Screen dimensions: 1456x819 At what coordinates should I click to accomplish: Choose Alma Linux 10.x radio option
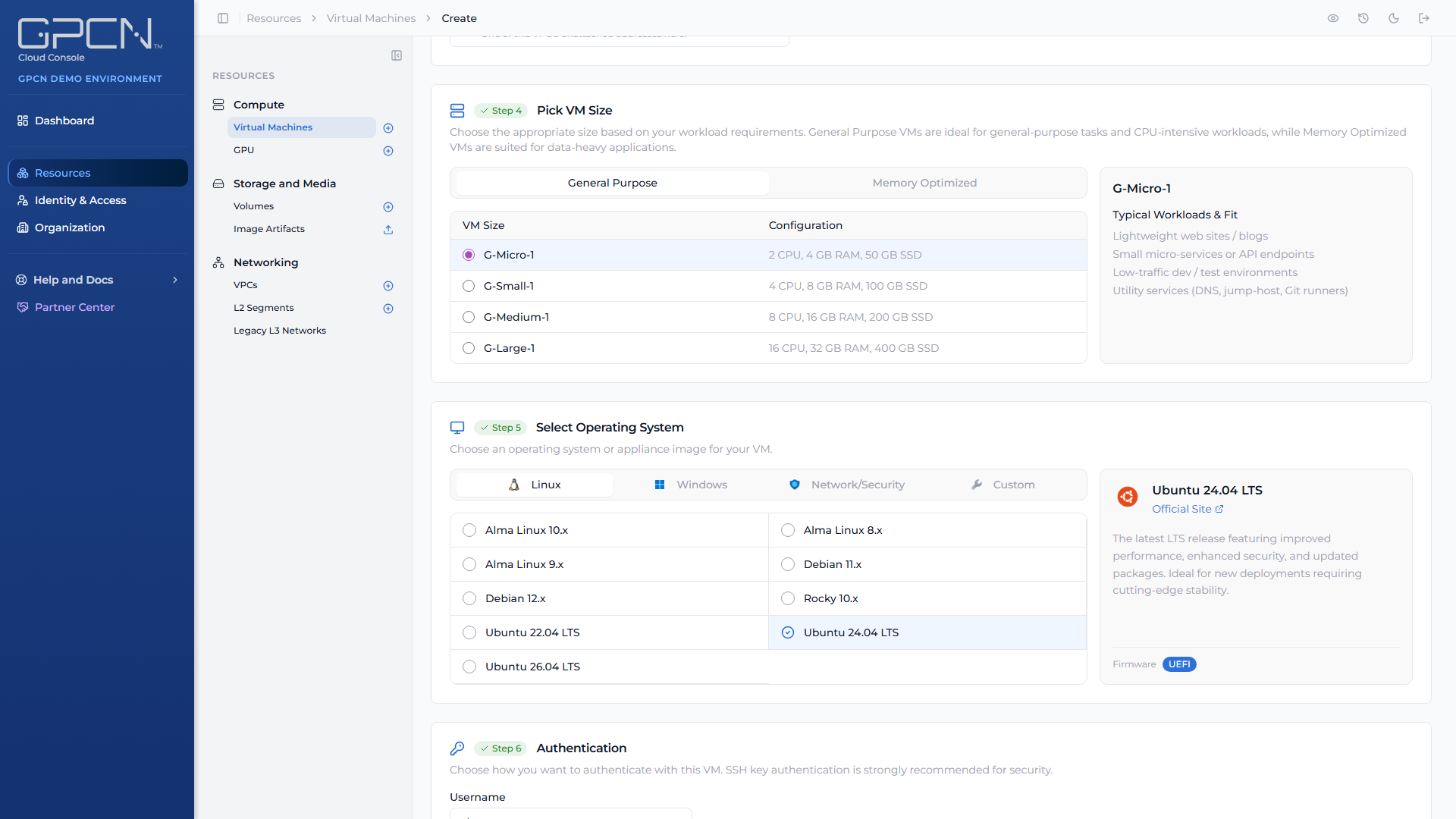[469, 530]
